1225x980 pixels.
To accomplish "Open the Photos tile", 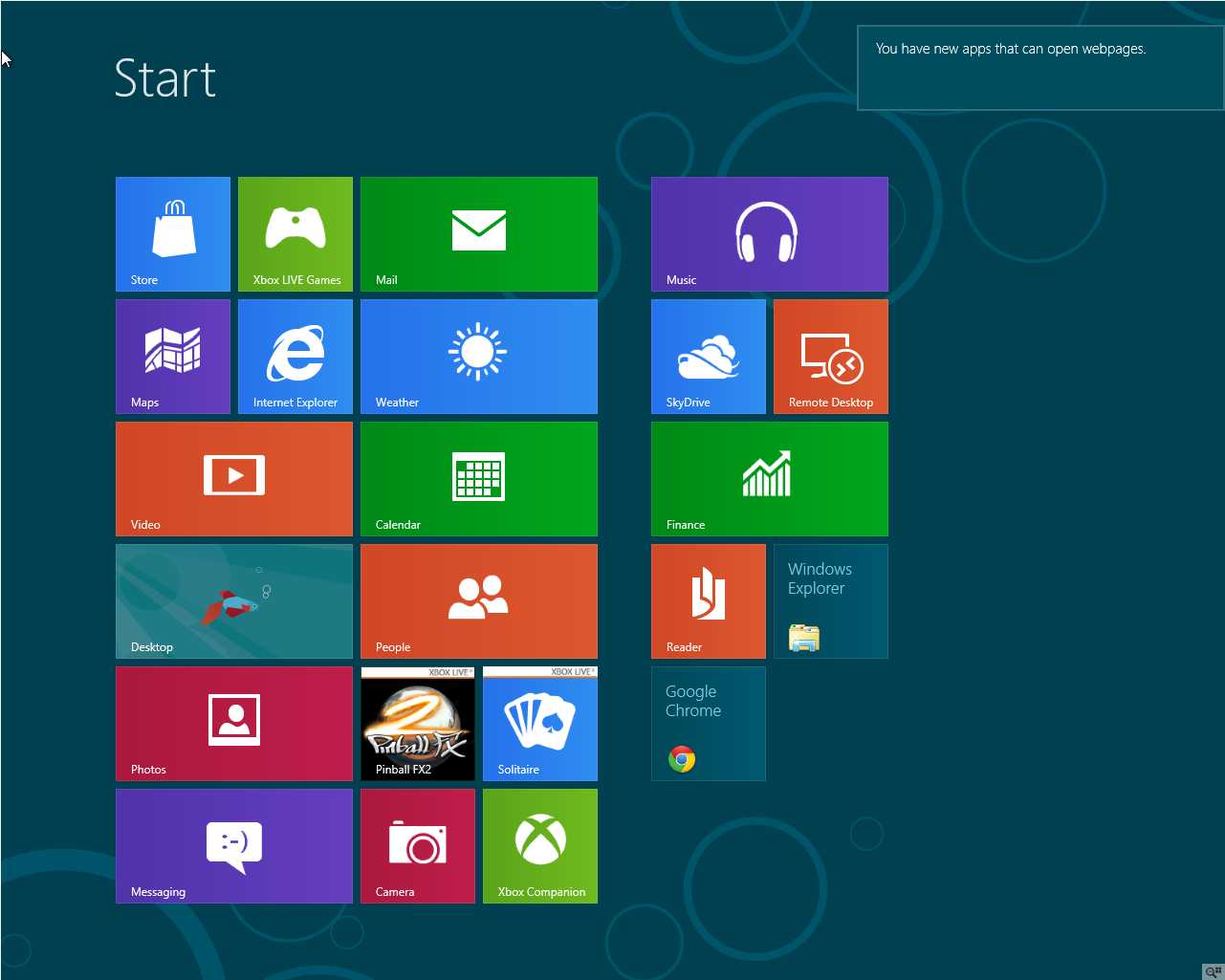I will point(234,724).
